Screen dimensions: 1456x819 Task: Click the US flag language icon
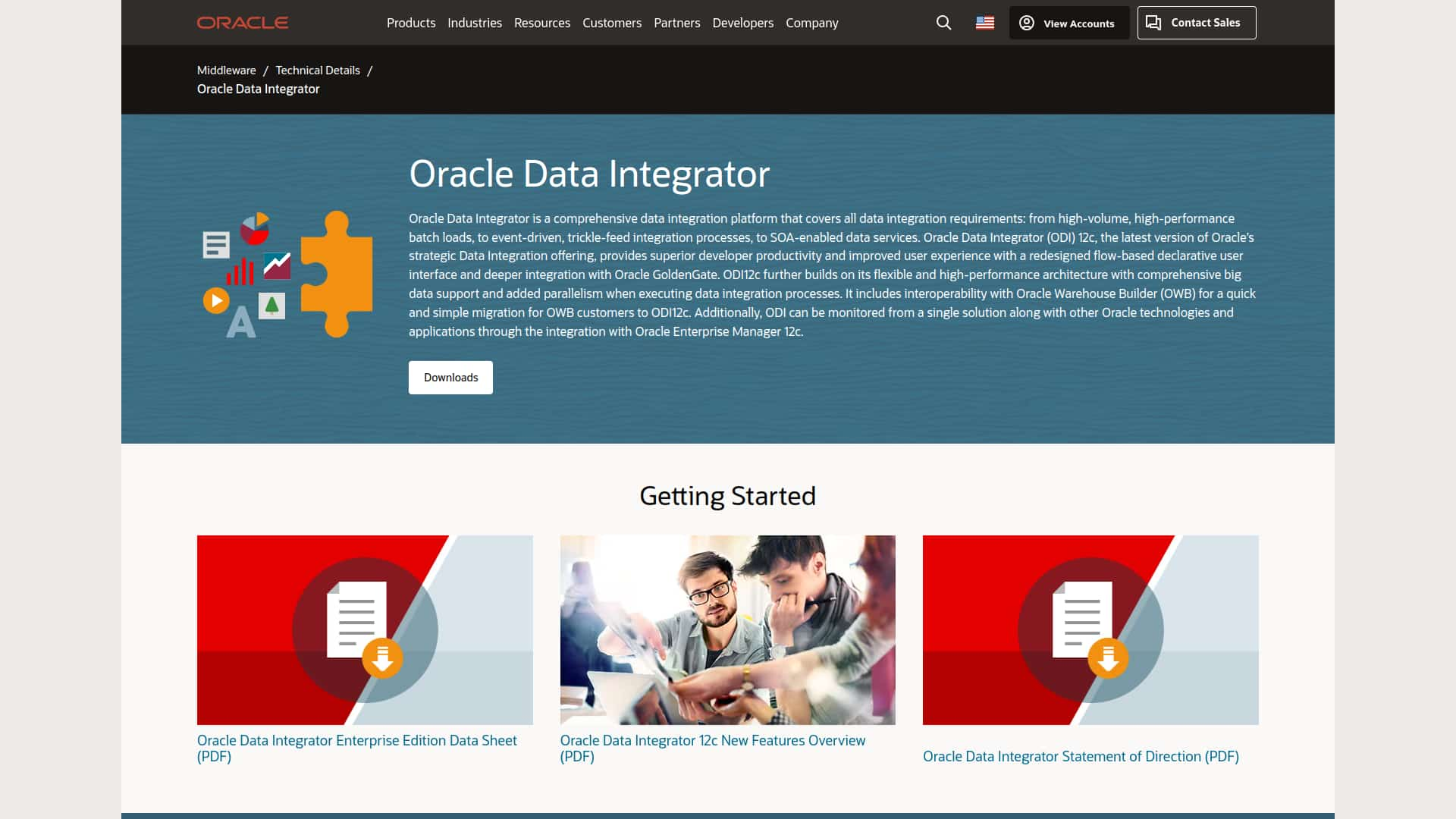985,22
